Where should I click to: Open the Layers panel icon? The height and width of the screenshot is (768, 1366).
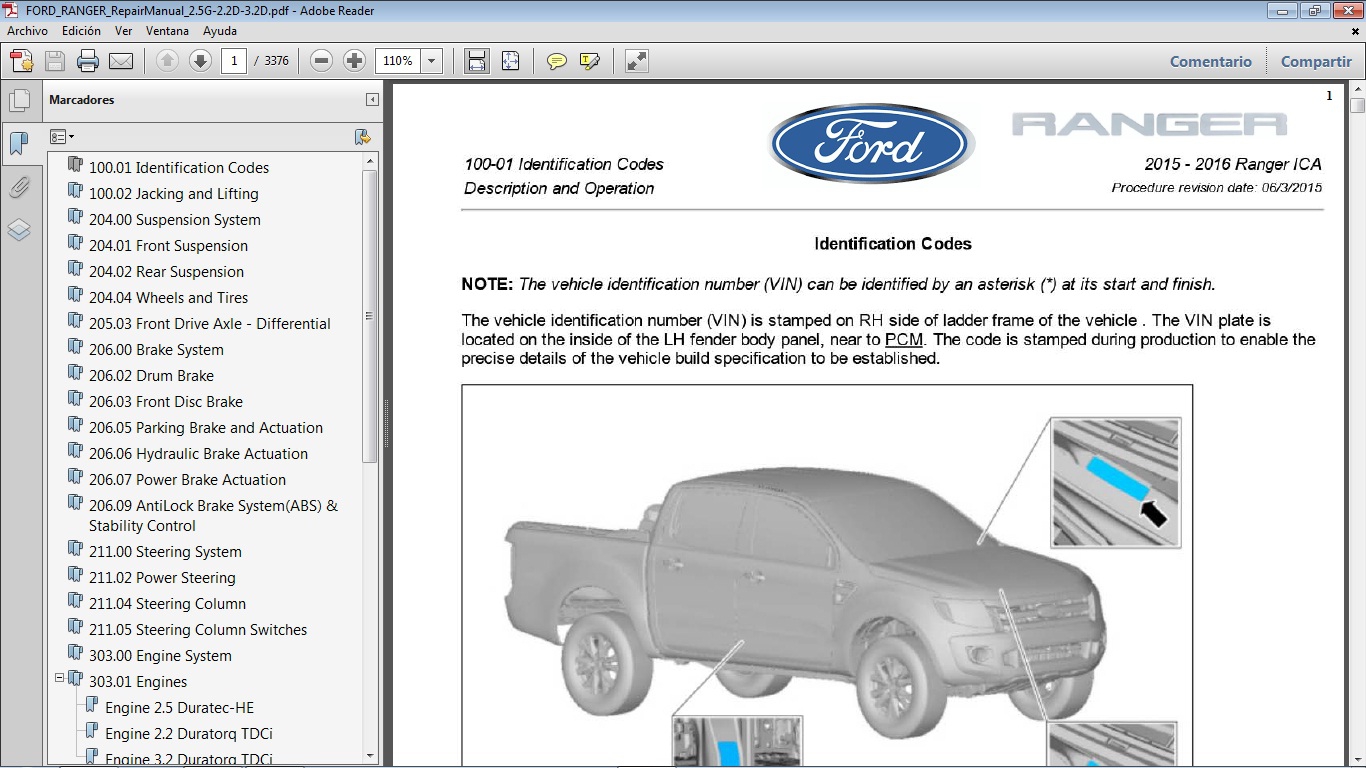click(x=20, y=229)
